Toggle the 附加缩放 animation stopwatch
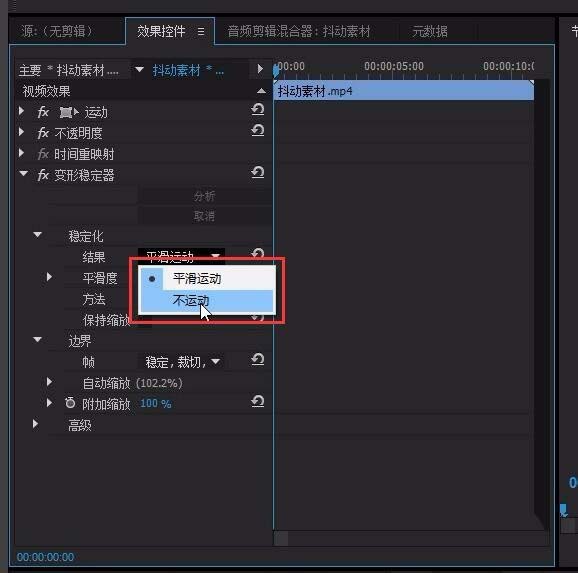Screen dimensions: 578x573 point(70,403)
